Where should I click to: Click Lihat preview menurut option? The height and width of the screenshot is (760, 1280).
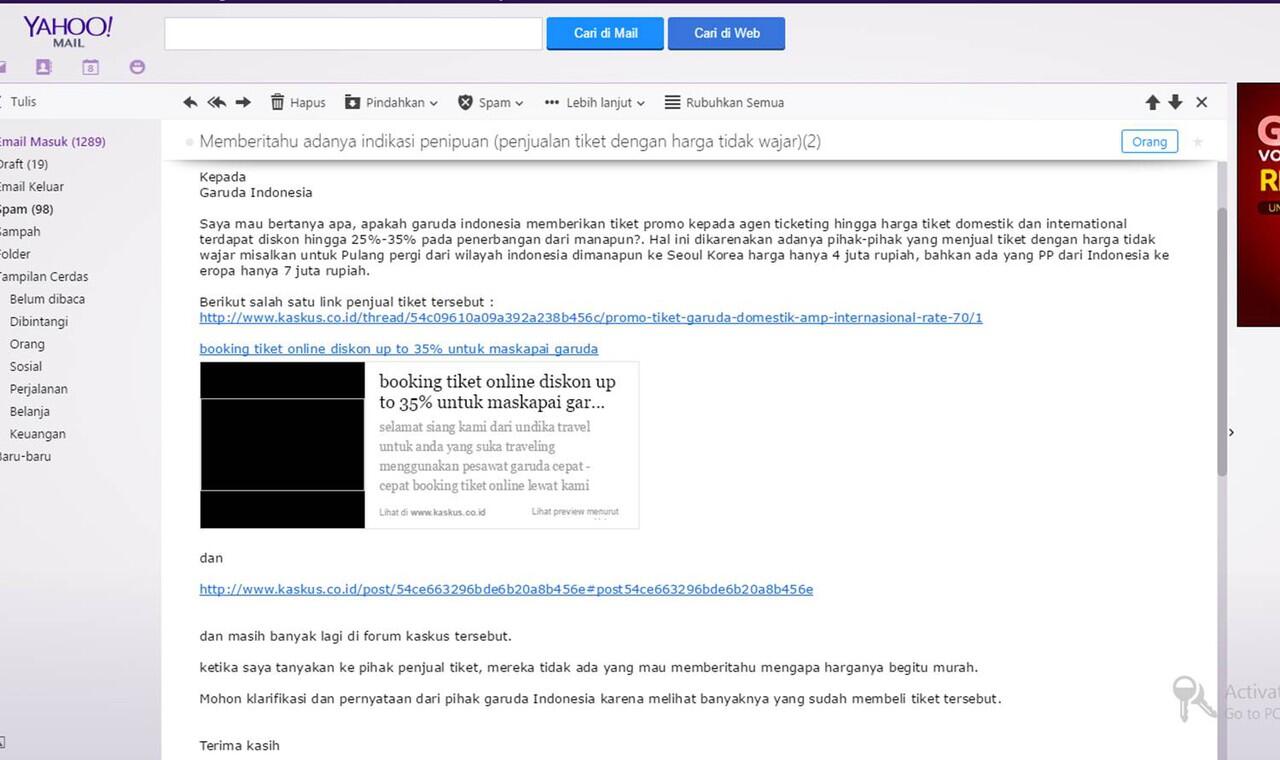tap(575, 512)
